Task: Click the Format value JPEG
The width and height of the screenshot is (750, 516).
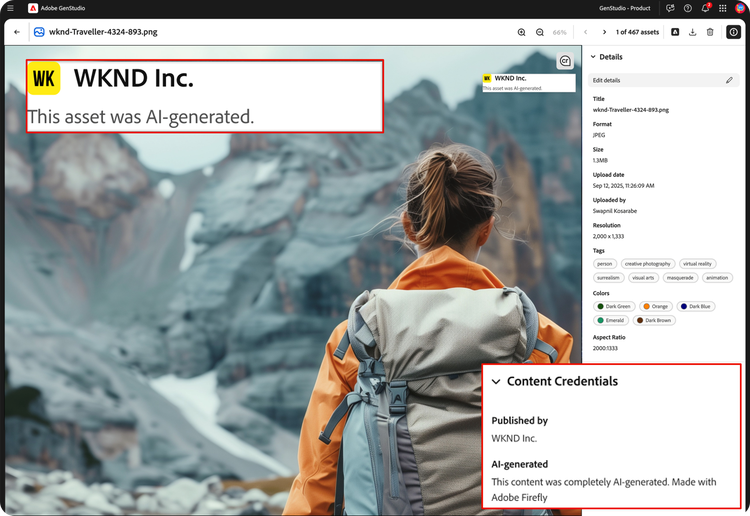Action: tap(599, 135)
